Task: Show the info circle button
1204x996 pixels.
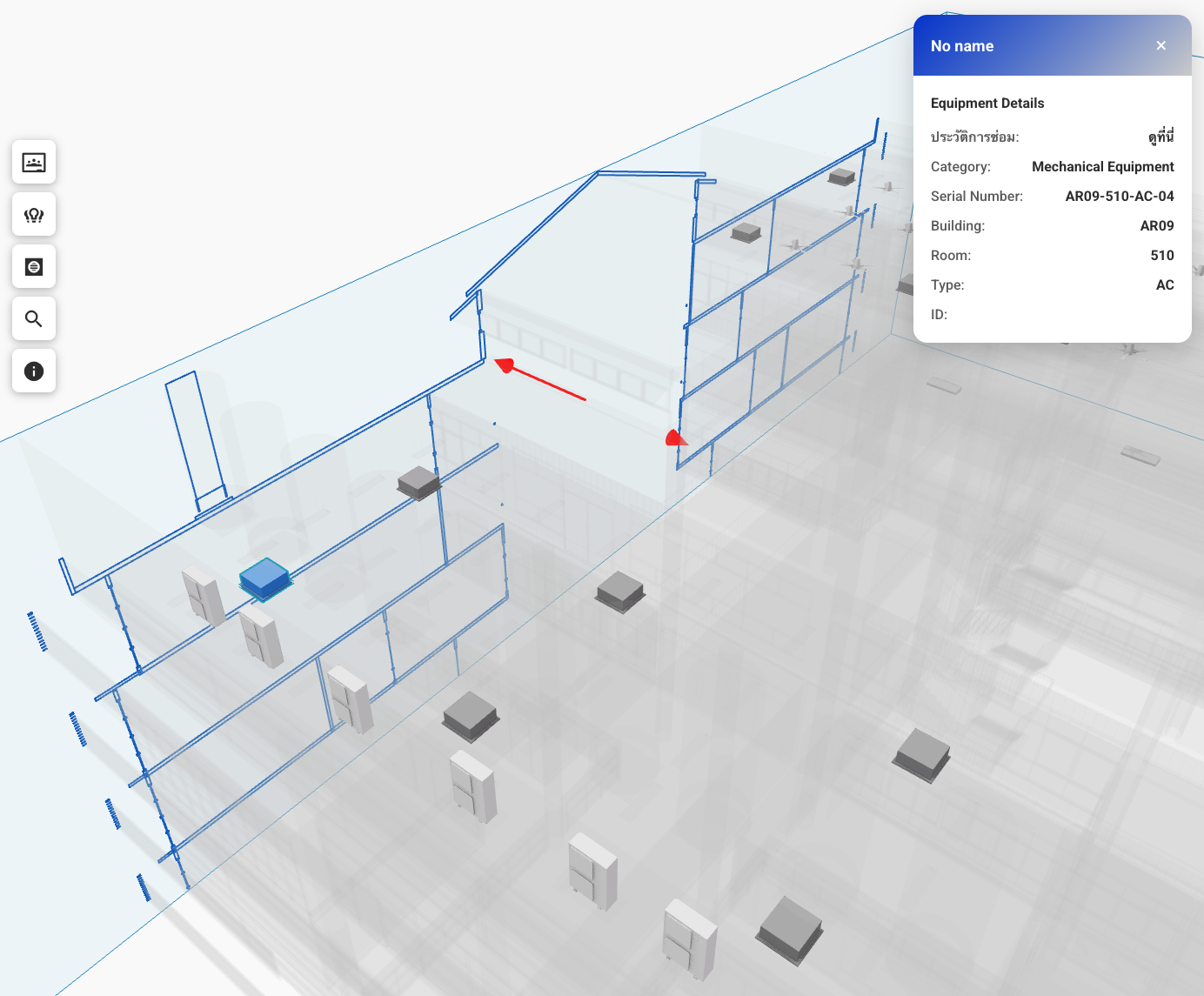Action: coord(34,371)
